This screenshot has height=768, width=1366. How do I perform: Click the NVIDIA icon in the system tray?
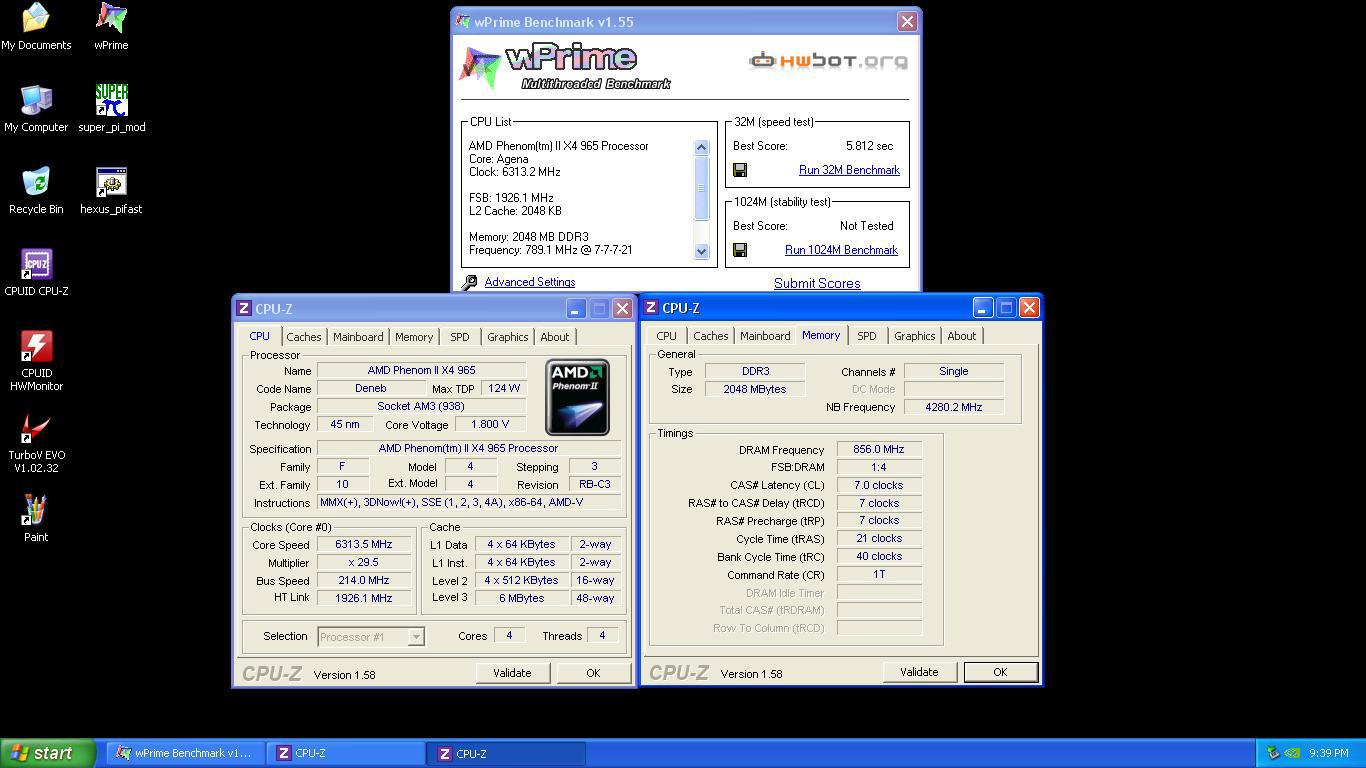click(x=1291, y=753)
